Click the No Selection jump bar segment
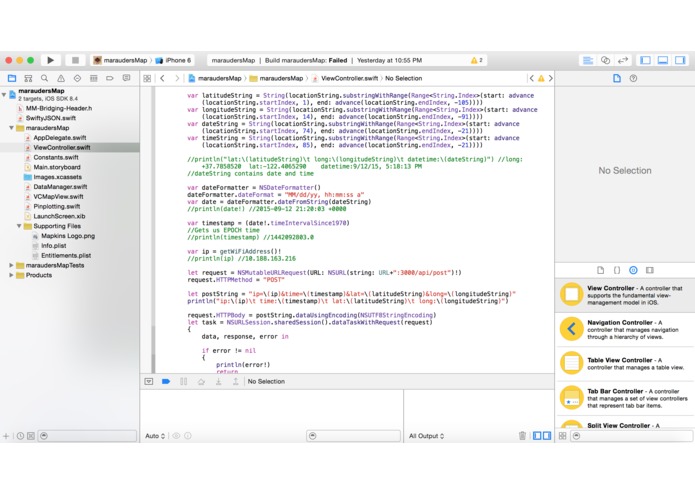Viewport: 695px width, 494px height. pos(403,78)
